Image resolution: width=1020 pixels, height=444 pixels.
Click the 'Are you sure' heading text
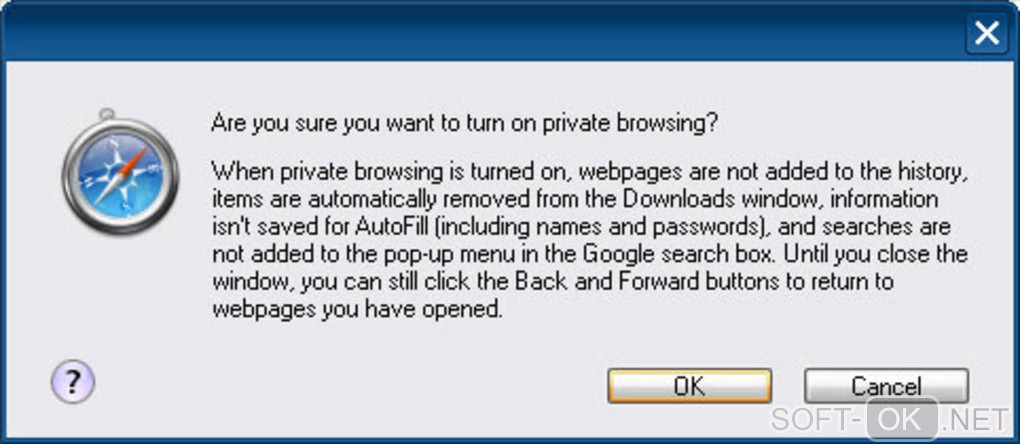pyautogui.click(x=465, y=124)
